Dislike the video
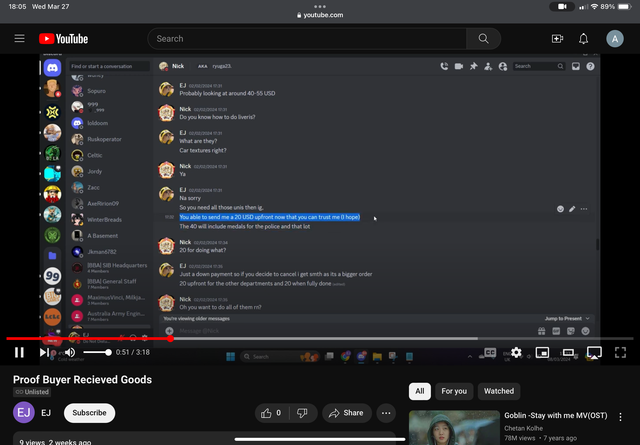640x445 pixels. point(302,413)
